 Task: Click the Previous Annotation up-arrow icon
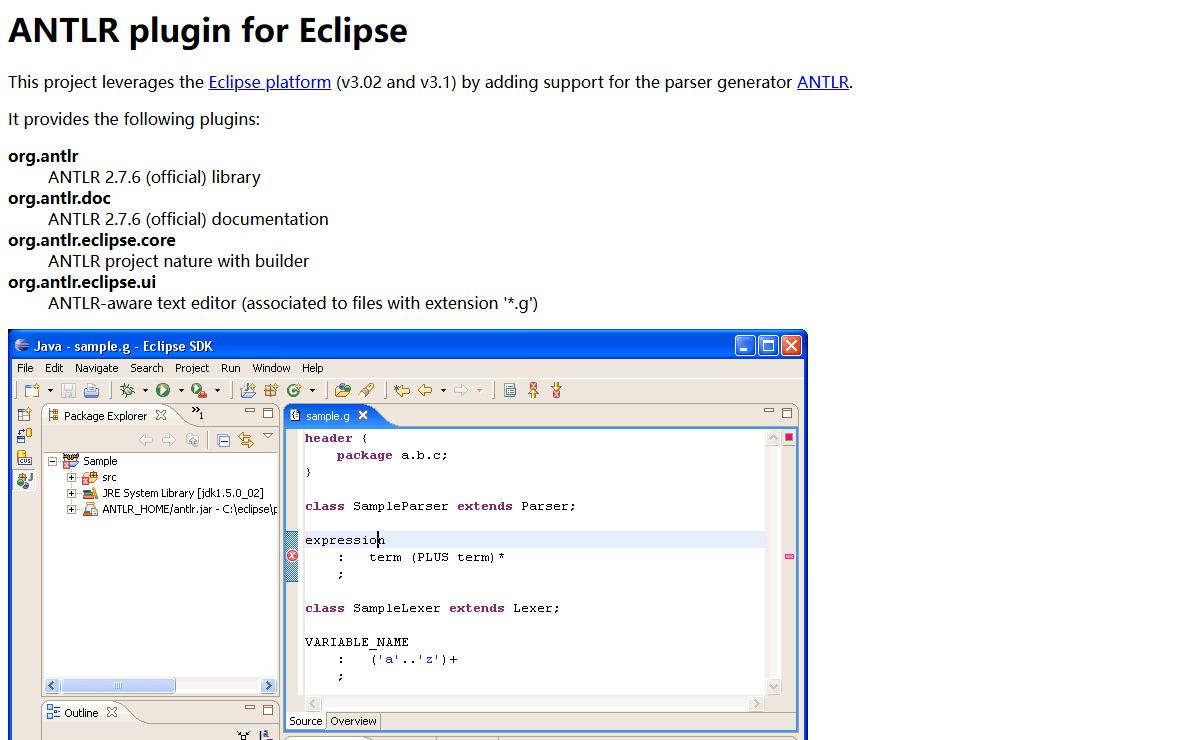(x=534, y=390)
